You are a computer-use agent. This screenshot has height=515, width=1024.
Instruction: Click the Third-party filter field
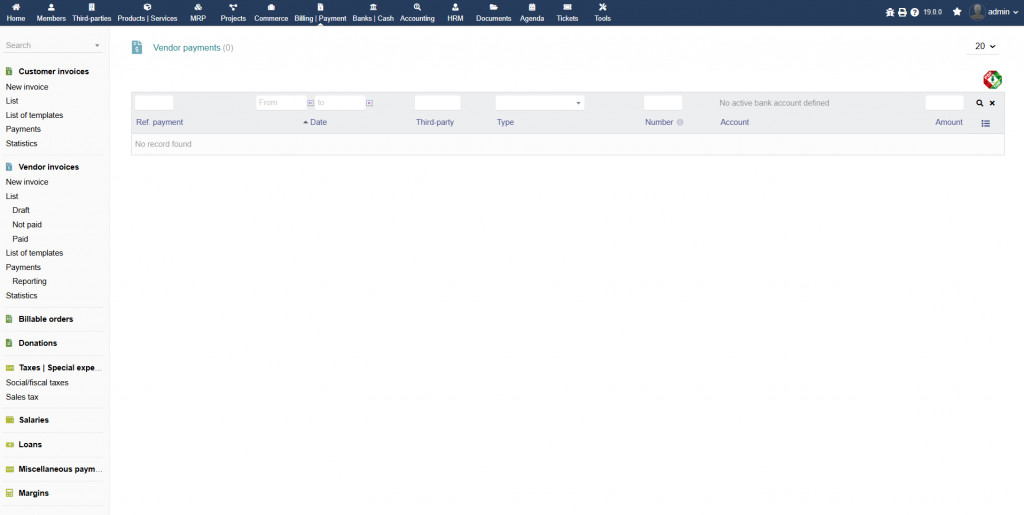(438, 103)
